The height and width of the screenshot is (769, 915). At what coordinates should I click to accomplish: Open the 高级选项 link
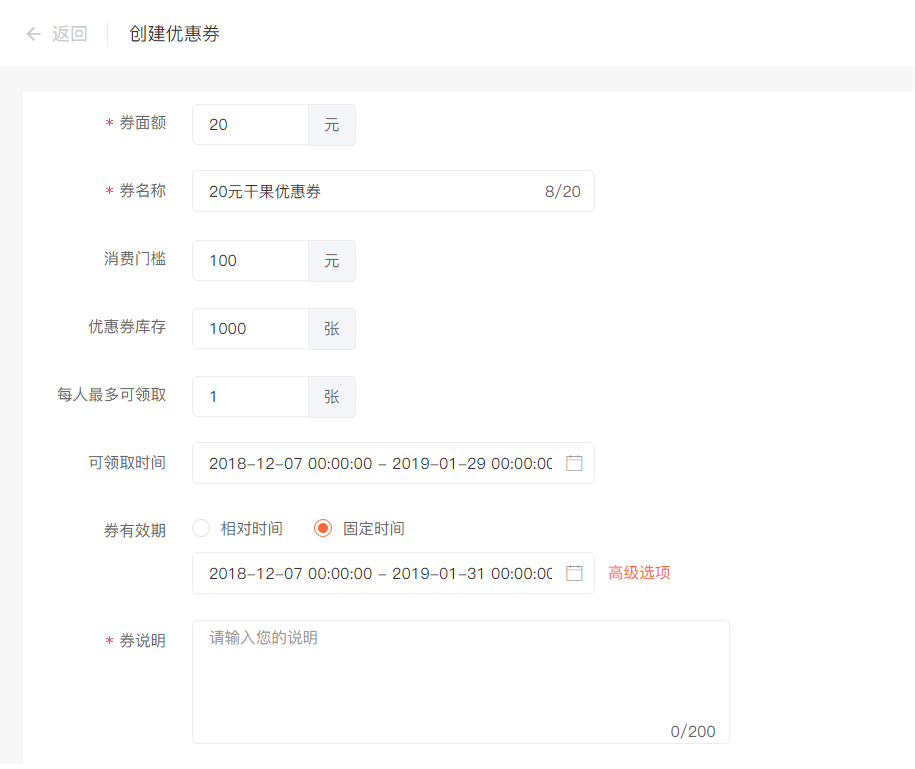point(639,573)
